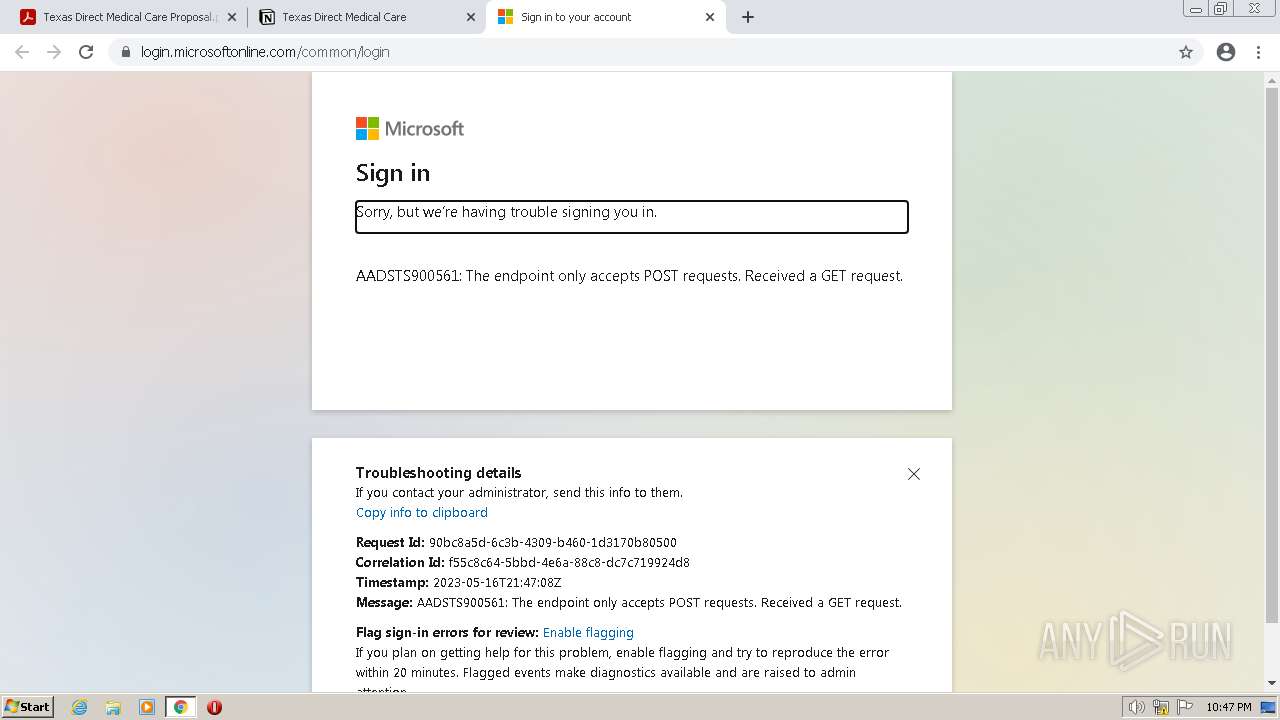Screen dimensions: 1280x720
Task: Open a new browser tab
Action: point(748,17)
